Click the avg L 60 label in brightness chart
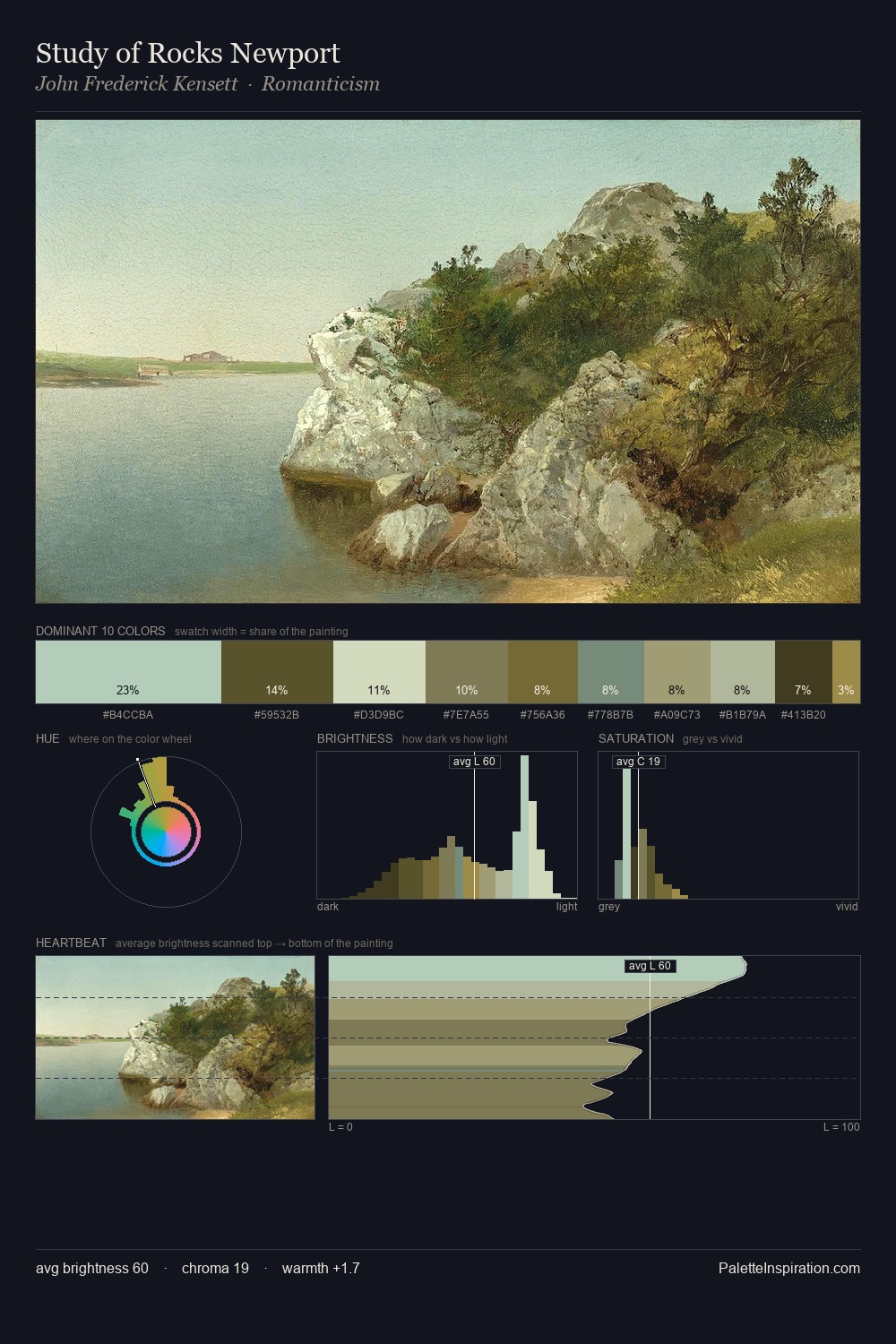 tap(474, 762)
